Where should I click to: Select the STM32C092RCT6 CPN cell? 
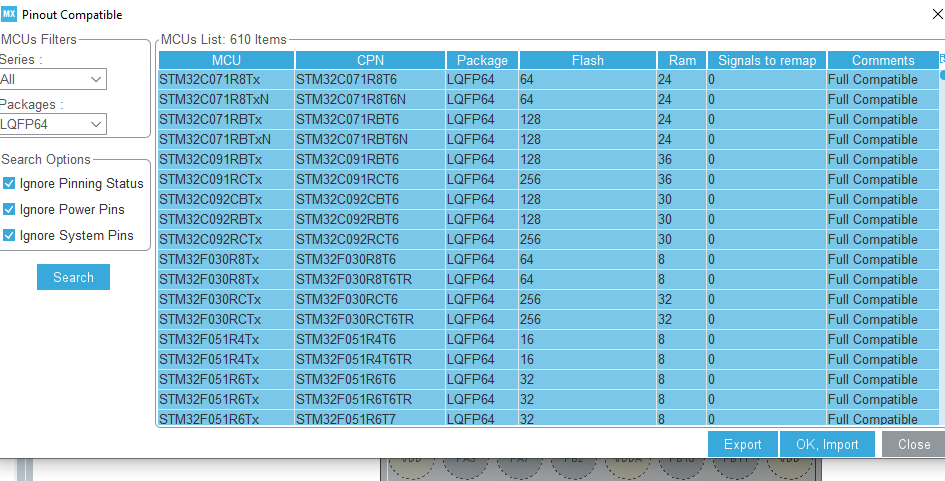pos(371,239)
